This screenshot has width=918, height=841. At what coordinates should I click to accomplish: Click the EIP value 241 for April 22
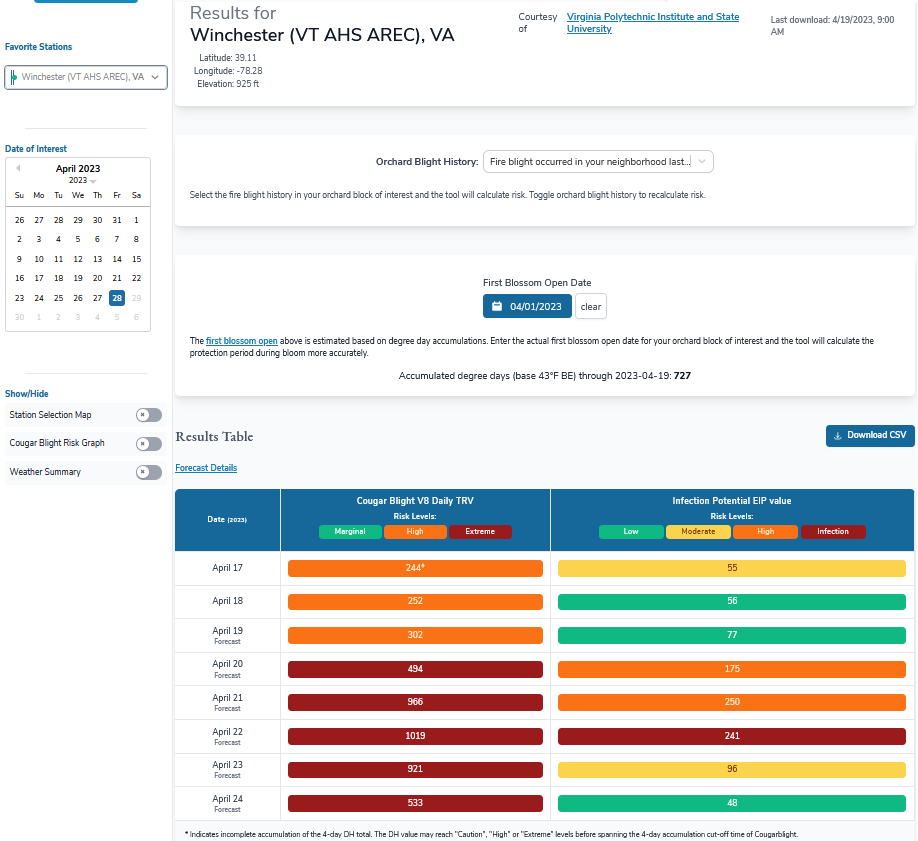click(732, 736)
